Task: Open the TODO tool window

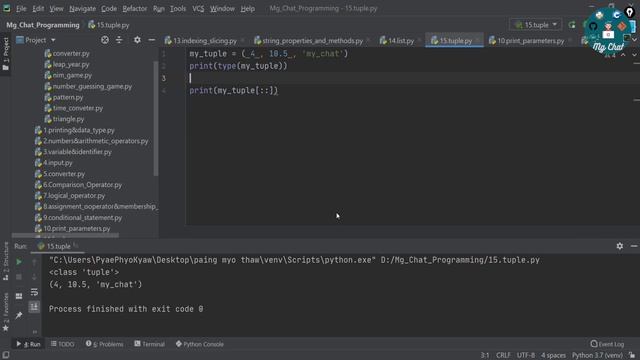Action: click(62, 344)
